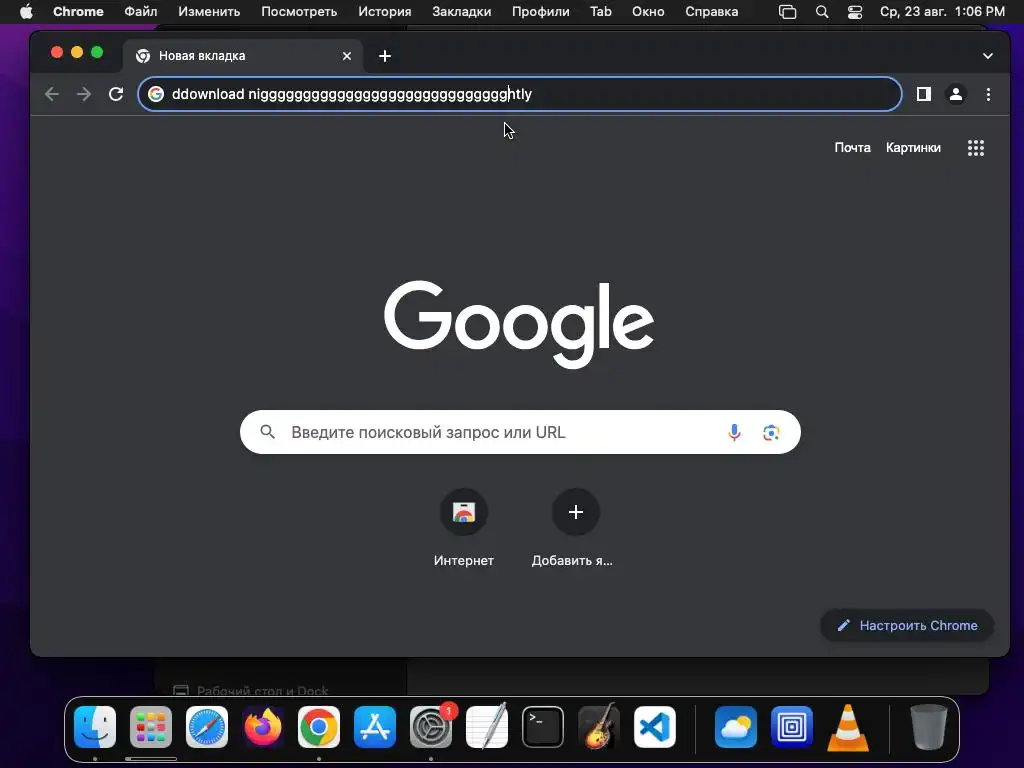The image size is (1024, 768).
Task: Open the Weather app in Dock
Action: click(736, 727)
